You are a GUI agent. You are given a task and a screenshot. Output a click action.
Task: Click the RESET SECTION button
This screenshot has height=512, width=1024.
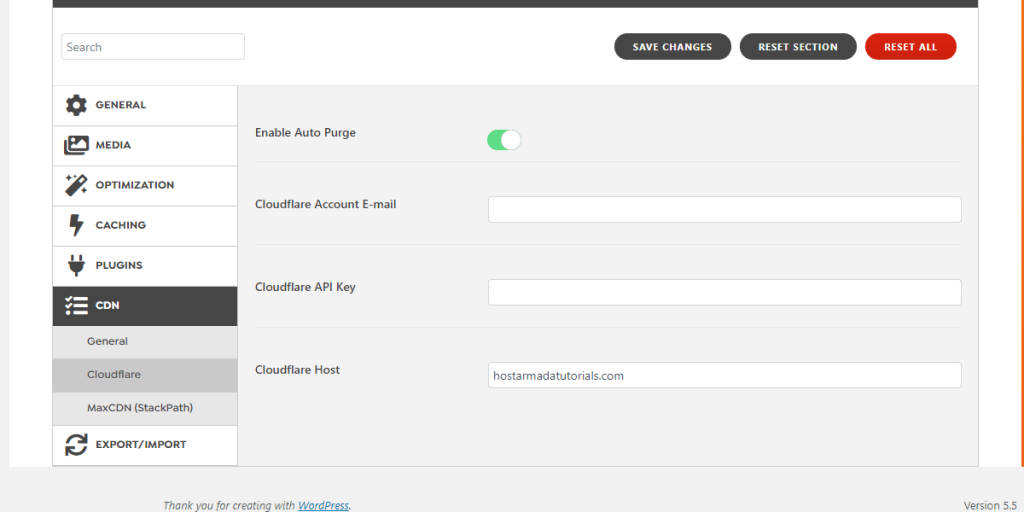pyautogui.click(x=798, y=46)
